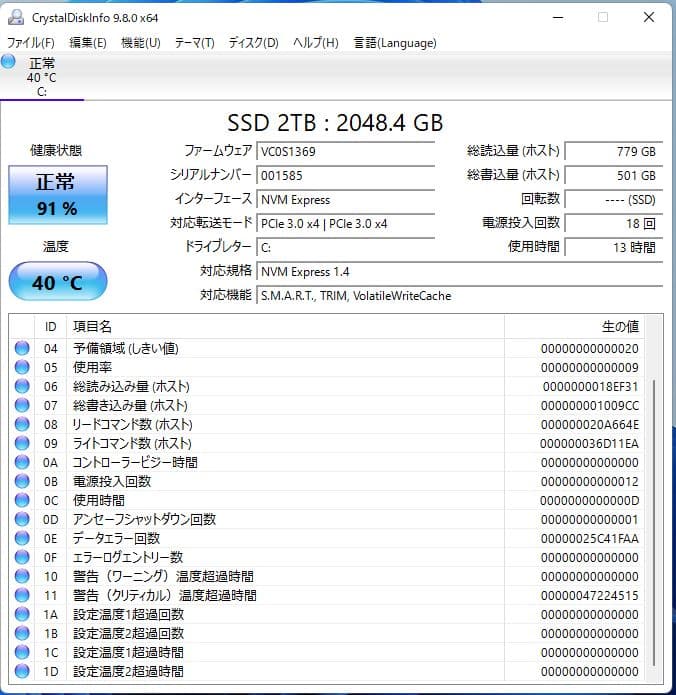The width and height of the screenshot is (676, 695).
Task: Click the 項目名 column header
Action: point(285,327)
